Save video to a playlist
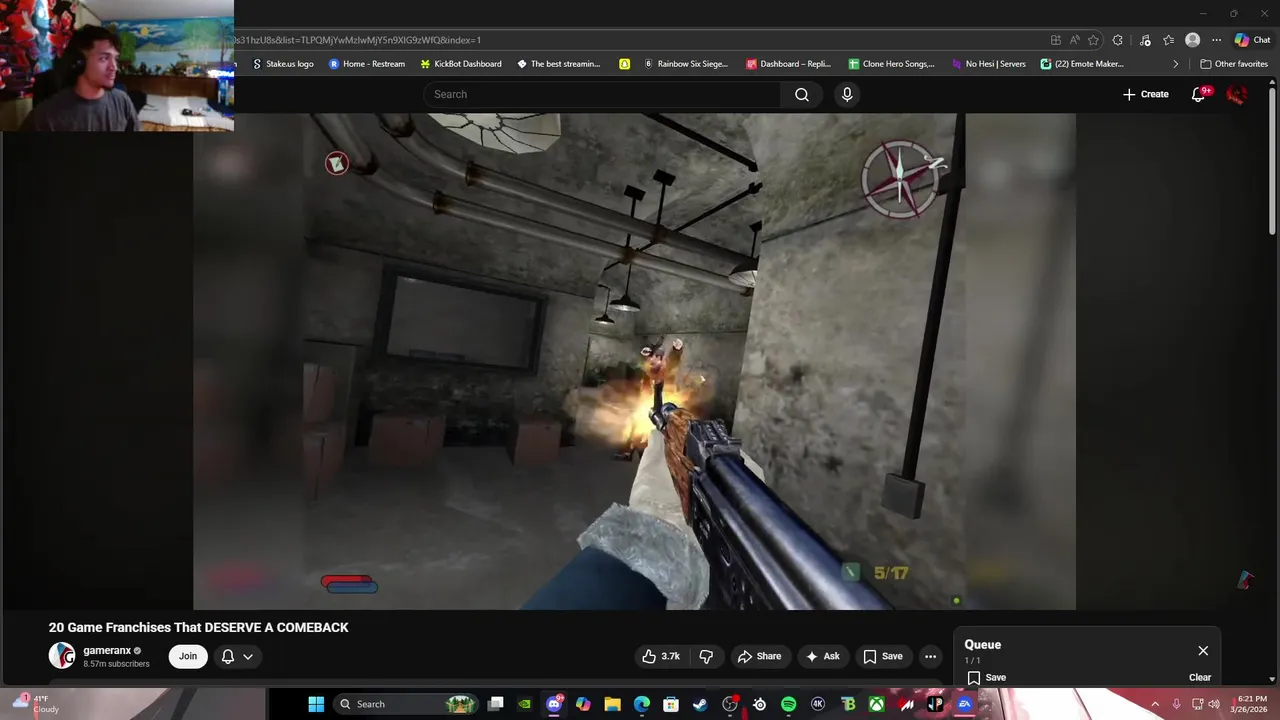Screen dimensions: 1280x720 click(882, 656)
